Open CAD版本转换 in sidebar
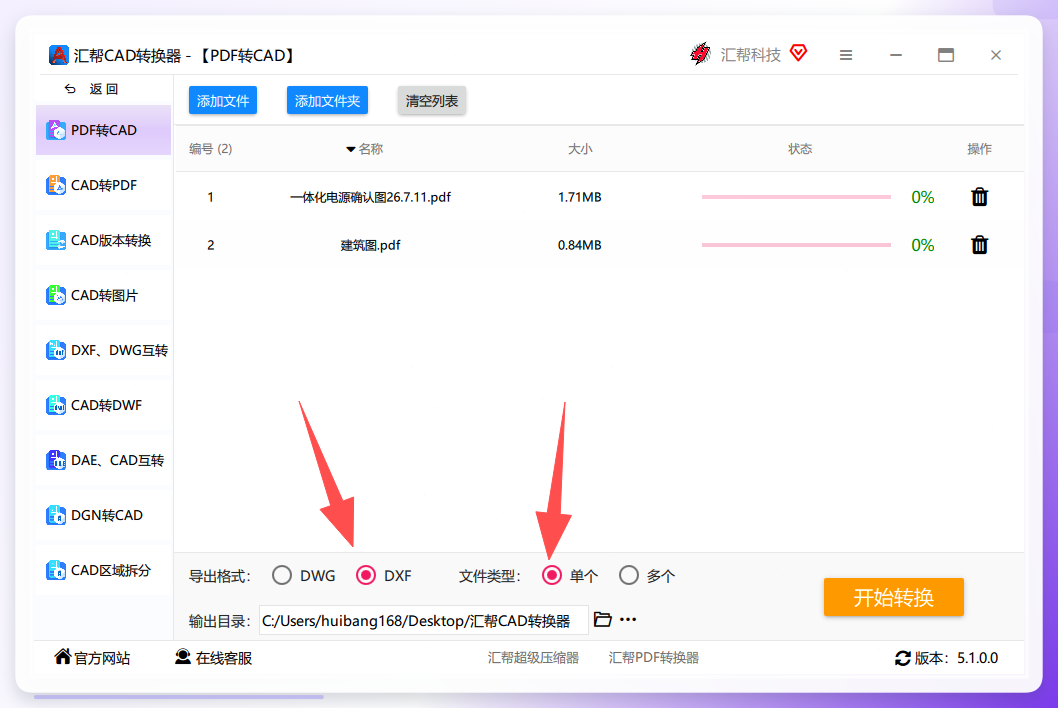Screen dimensions: 1058x708 104,240
